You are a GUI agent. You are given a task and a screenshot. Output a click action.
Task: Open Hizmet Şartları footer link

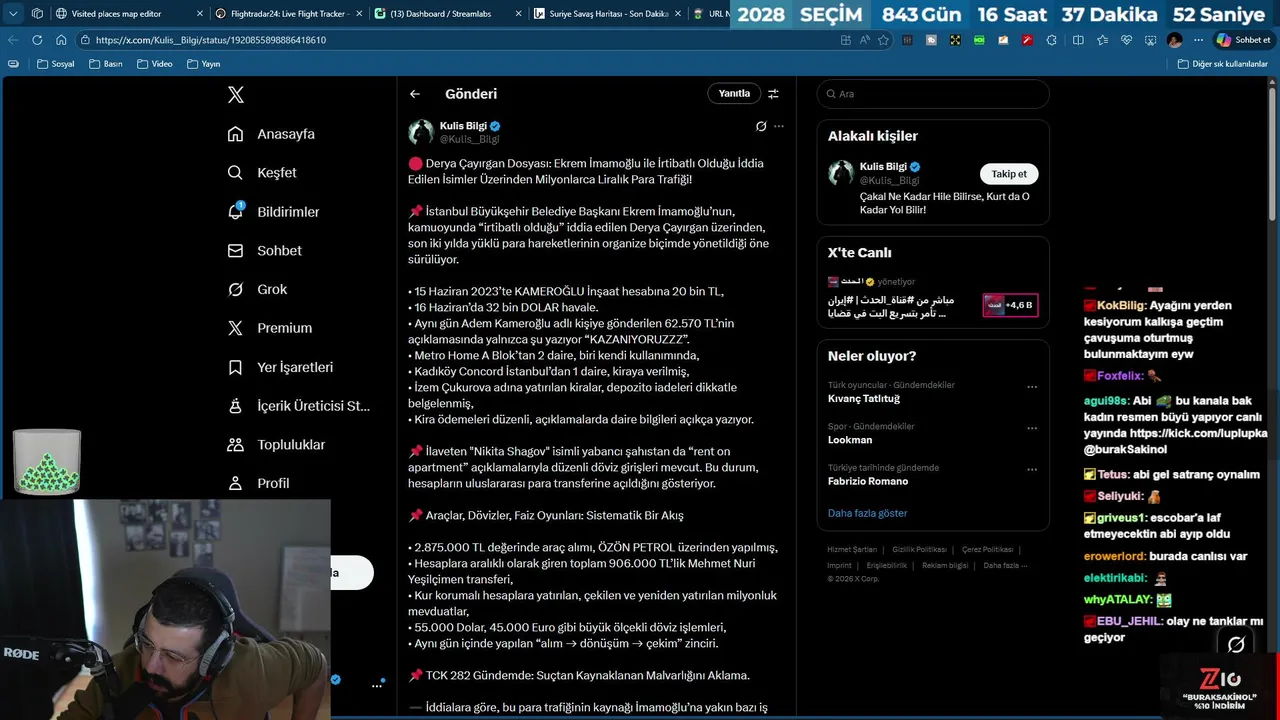pos(852,550)
